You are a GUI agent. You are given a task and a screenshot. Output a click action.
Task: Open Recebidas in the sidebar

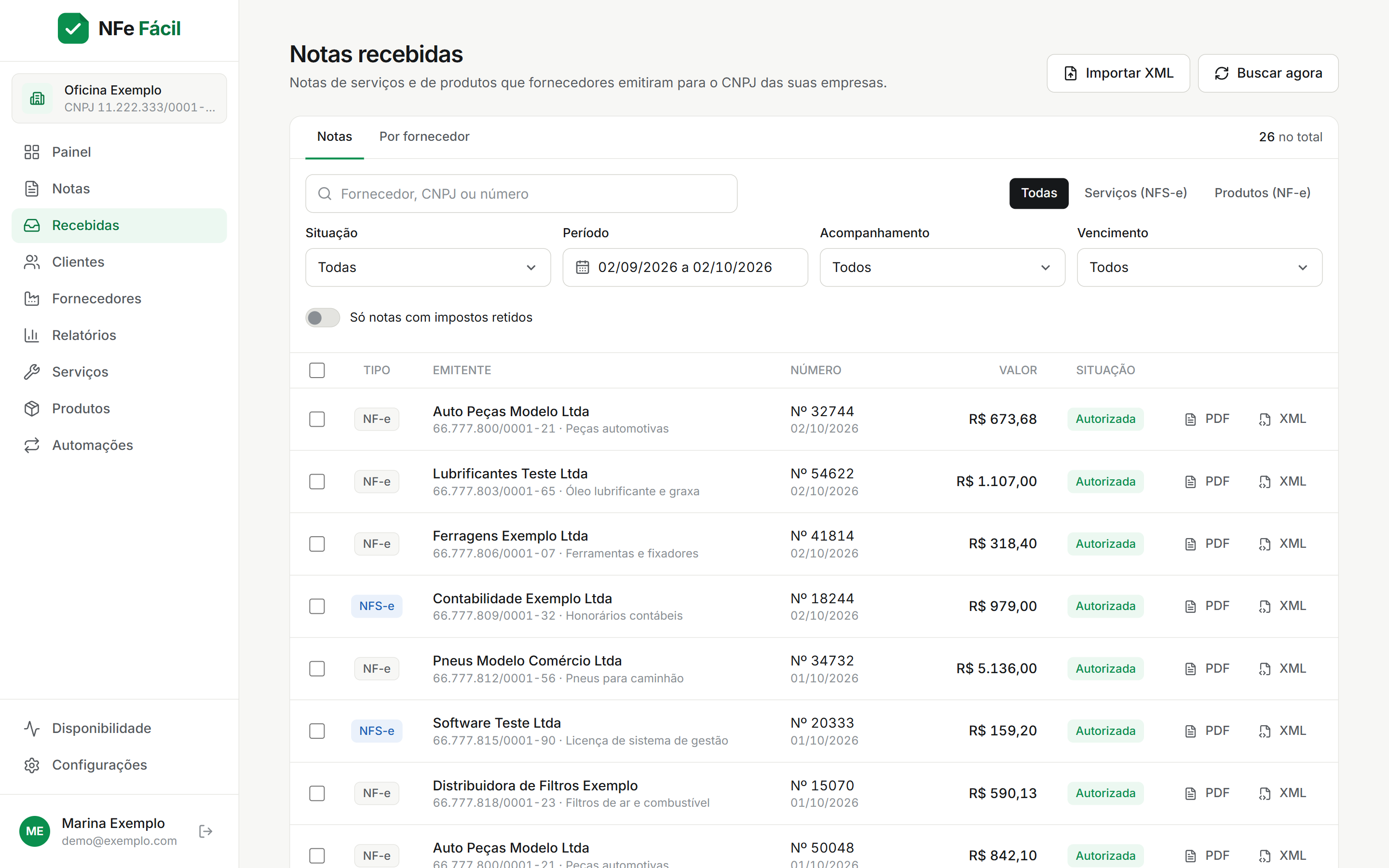(119, 226)
